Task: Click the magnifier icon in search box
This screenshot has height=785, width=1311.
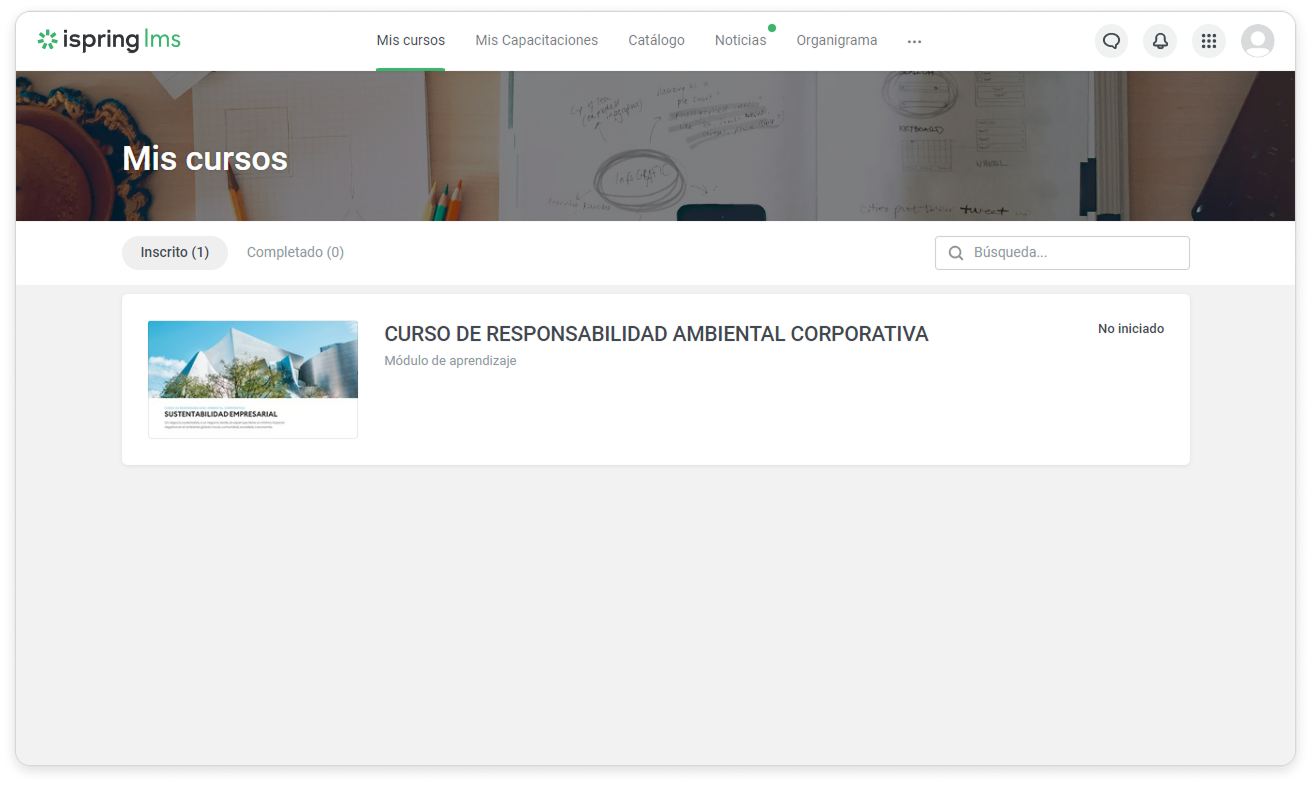Action: [956, 253]
